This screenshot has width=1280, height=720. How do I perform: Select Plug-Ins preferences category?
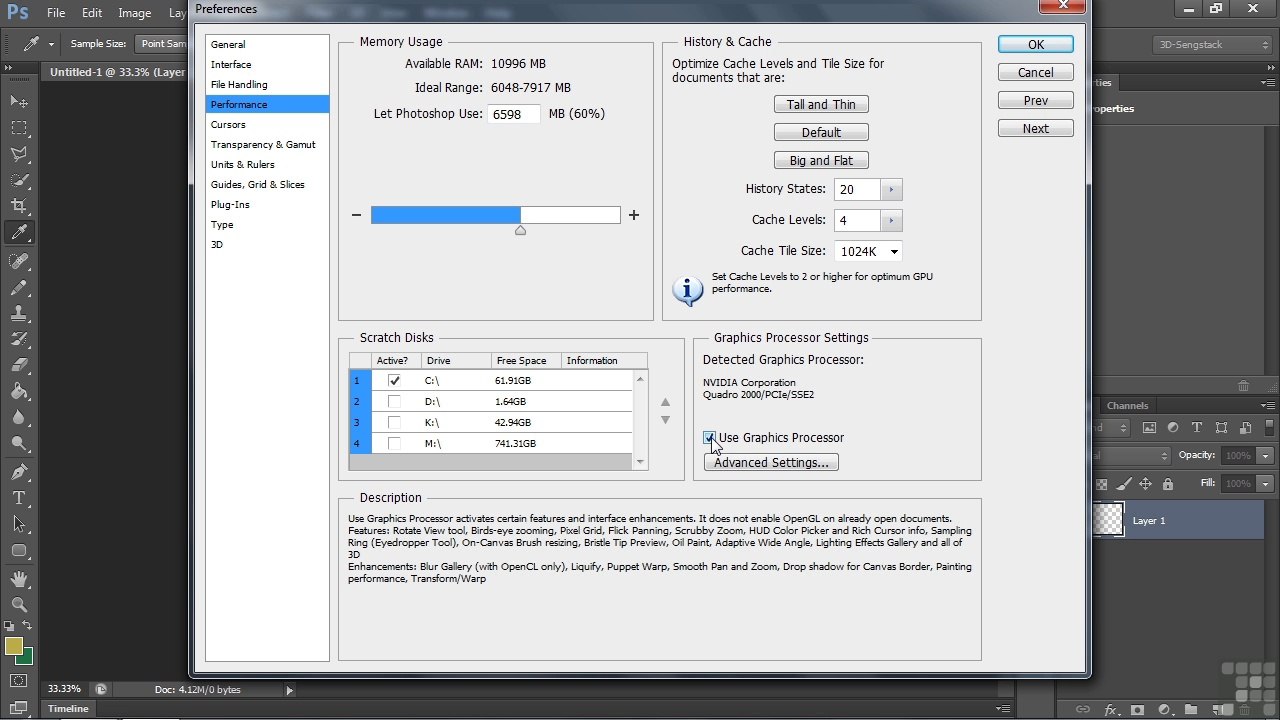[x=267, y=205]
